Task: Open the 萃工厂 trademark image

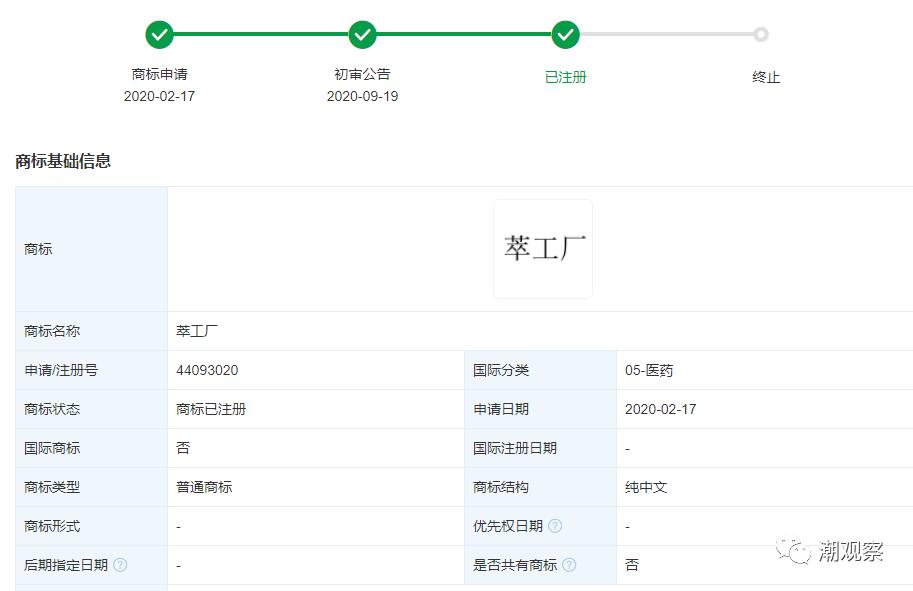Action: pos(542,248)
